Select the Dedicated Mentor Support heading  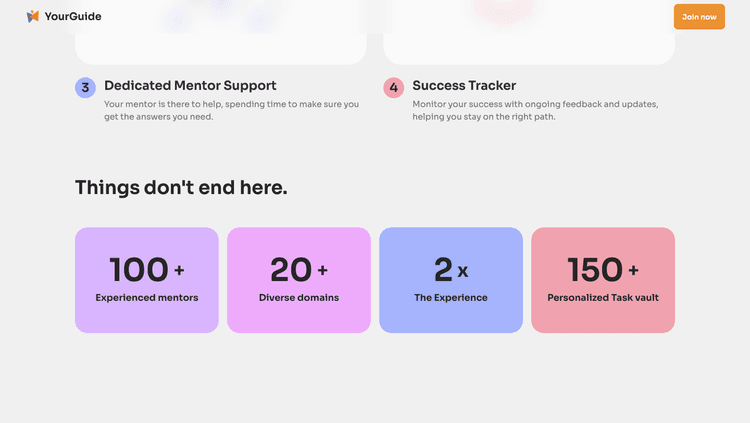point(190,85)
